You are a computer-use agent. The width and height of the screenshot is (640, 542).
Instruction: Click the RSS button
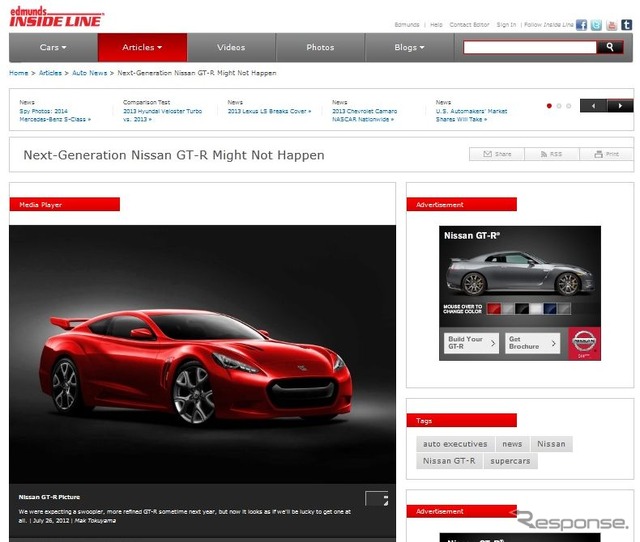[x=551, y=154]
